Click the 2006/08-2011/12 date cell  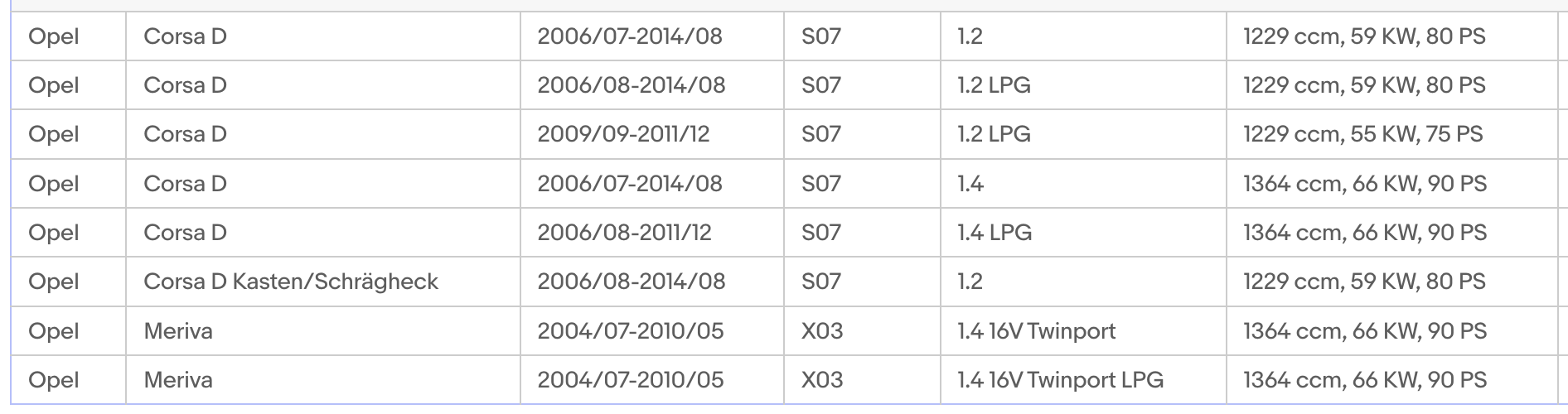pos(624,233)
